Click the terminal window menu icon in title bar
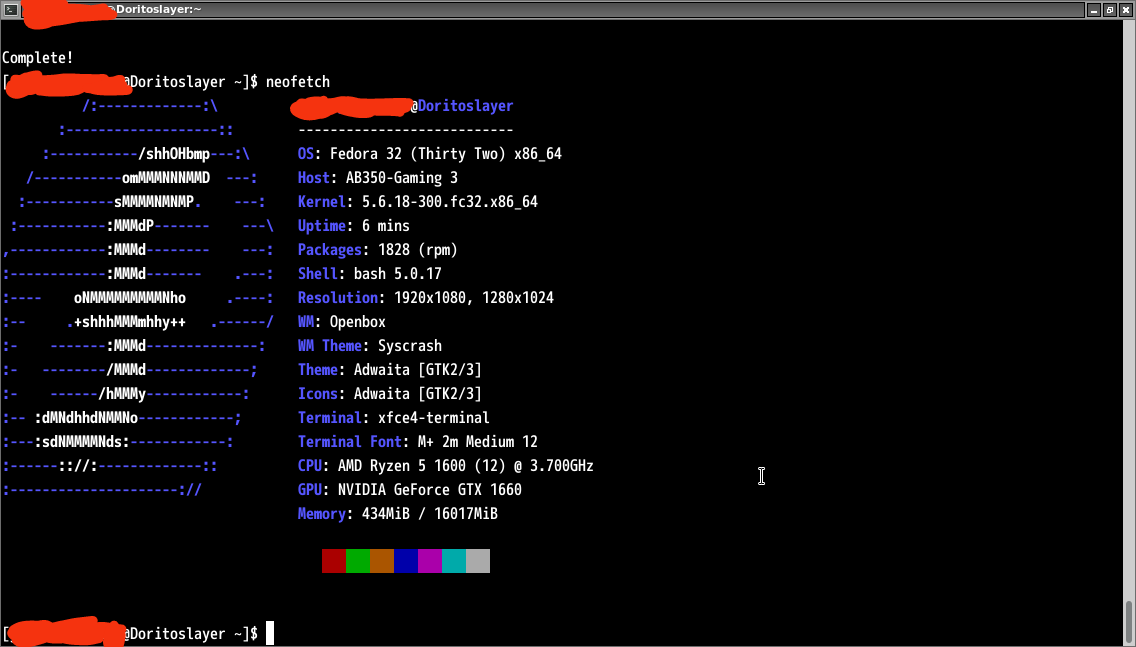The width and height of the screenshot is (1136, 647). click(9, 9)
